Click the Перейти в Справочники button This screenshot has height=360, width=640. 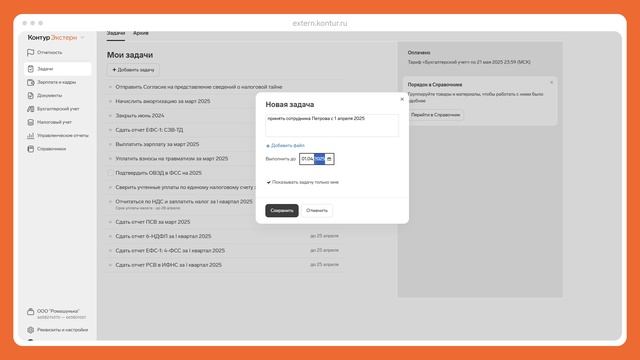pyautogui.click(x=436, y=115)
